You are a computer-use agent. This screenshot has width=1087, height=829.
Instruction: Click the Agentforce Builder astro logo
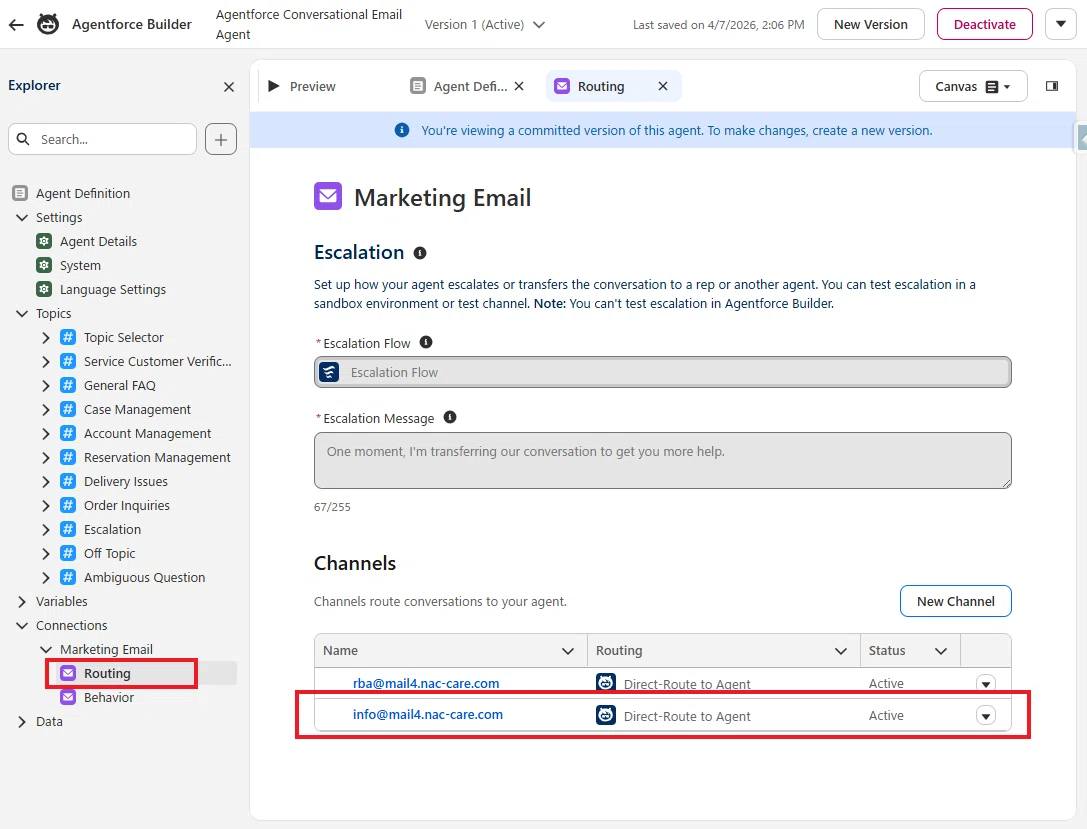coord(48,24)
